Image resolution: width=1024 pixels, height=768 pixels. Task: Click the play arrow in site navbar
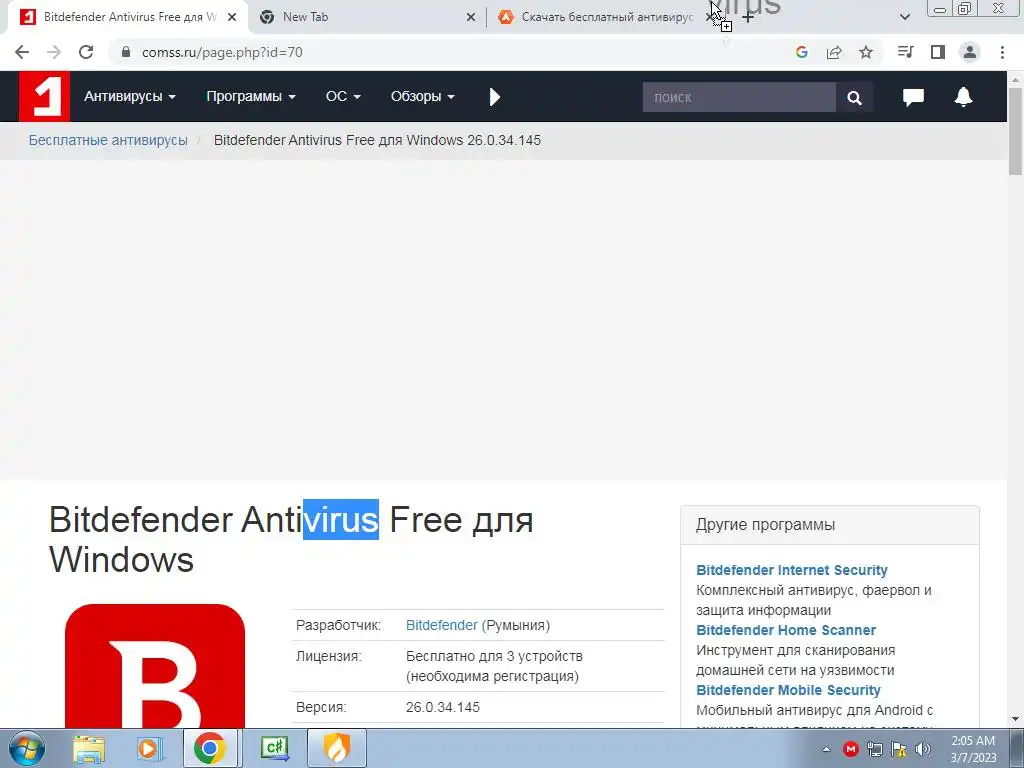point(494,97)
